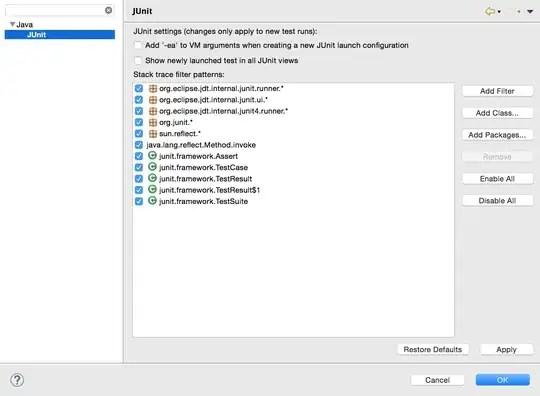This screenshot has width=540, height=396.
Task: Select the java.lang.reflect.Method.invoke row text
Action: [x=201, y=145]
